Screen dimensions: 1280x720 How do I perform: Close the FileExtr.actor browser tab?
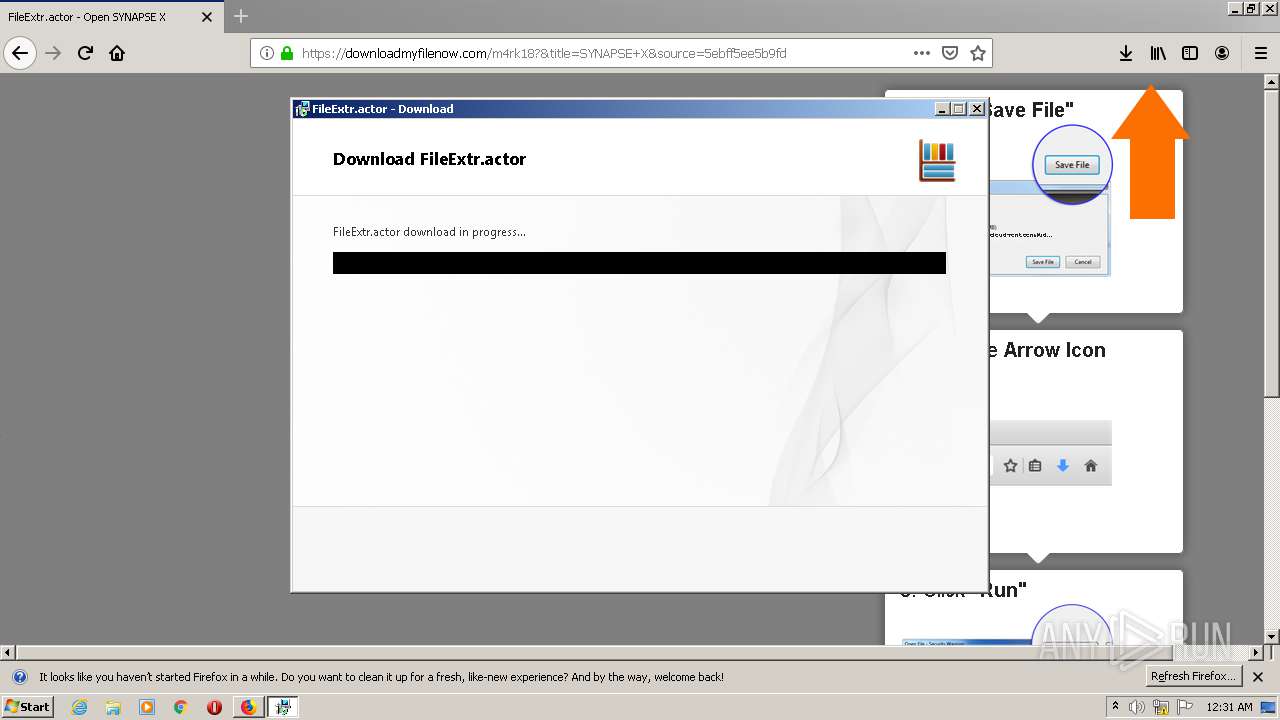[x=207, y=17]
